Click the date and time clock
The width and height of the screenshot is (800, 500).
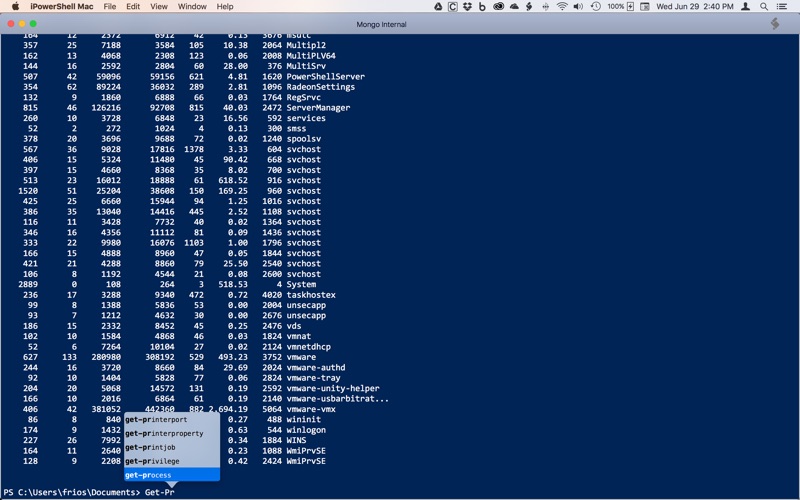click(696, 7)
